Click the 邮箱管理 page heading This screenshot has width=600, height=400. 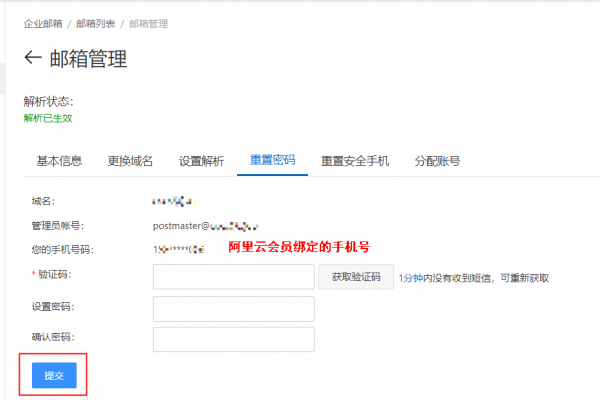(x=88, y=59)
